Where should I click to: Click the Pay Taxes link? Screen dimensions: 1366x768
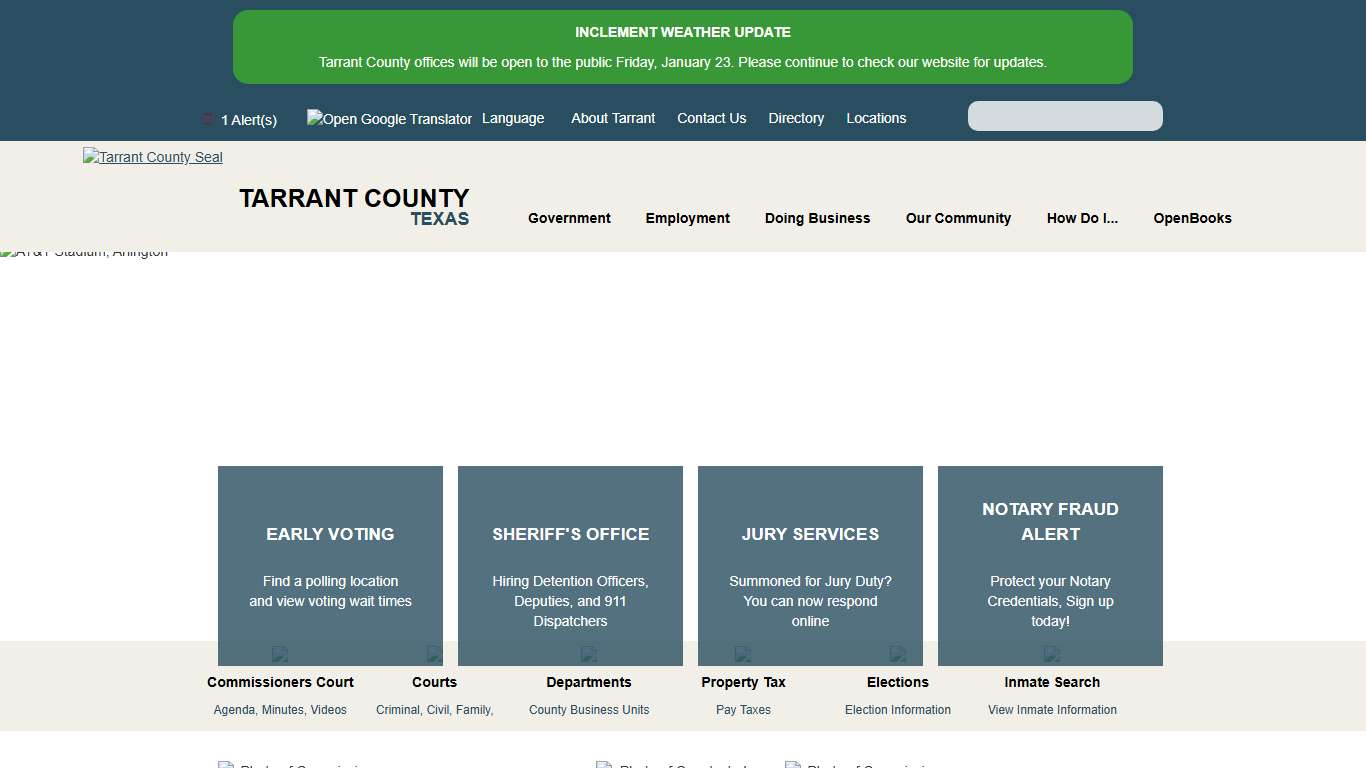point(743,709)
